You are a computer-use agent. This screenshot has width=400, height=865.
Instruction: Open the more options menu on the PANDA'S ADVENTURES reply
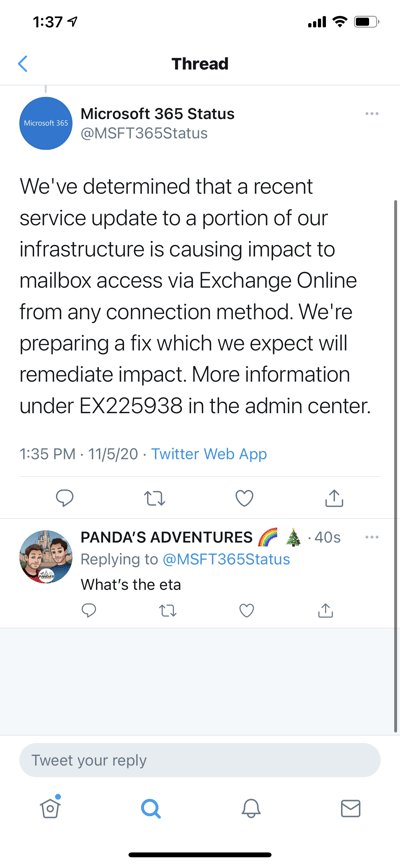pos(372,537)
